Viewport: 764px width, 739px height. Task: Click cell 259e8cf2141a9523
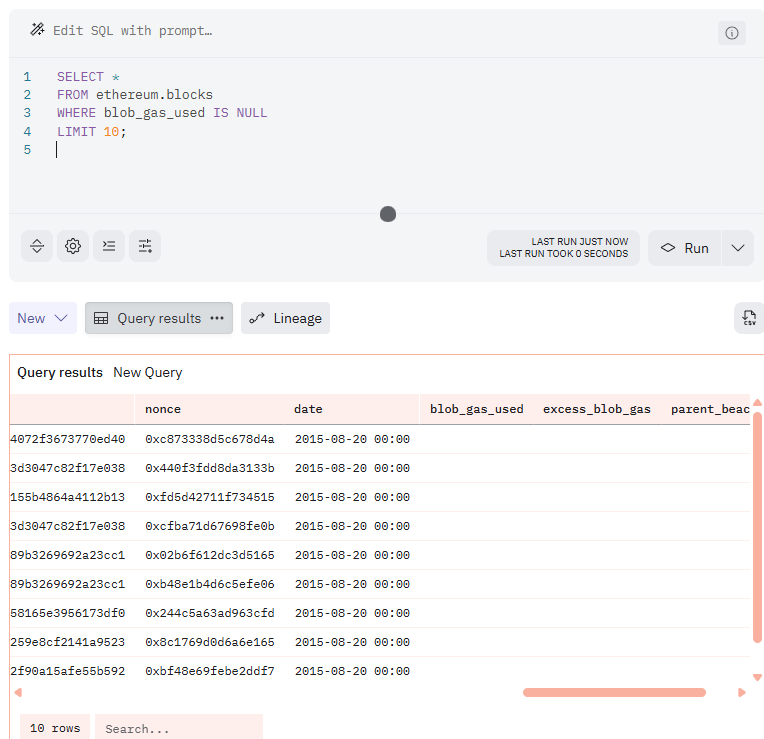pyautogui.click(x=68, y=642)
